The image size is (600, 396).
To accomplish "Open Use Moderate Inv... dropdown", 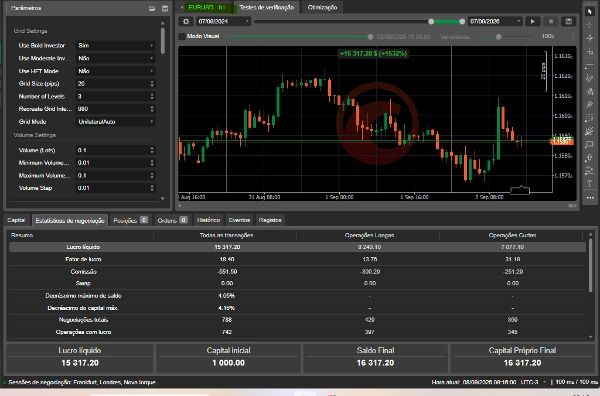I will [x=115, y=58].
